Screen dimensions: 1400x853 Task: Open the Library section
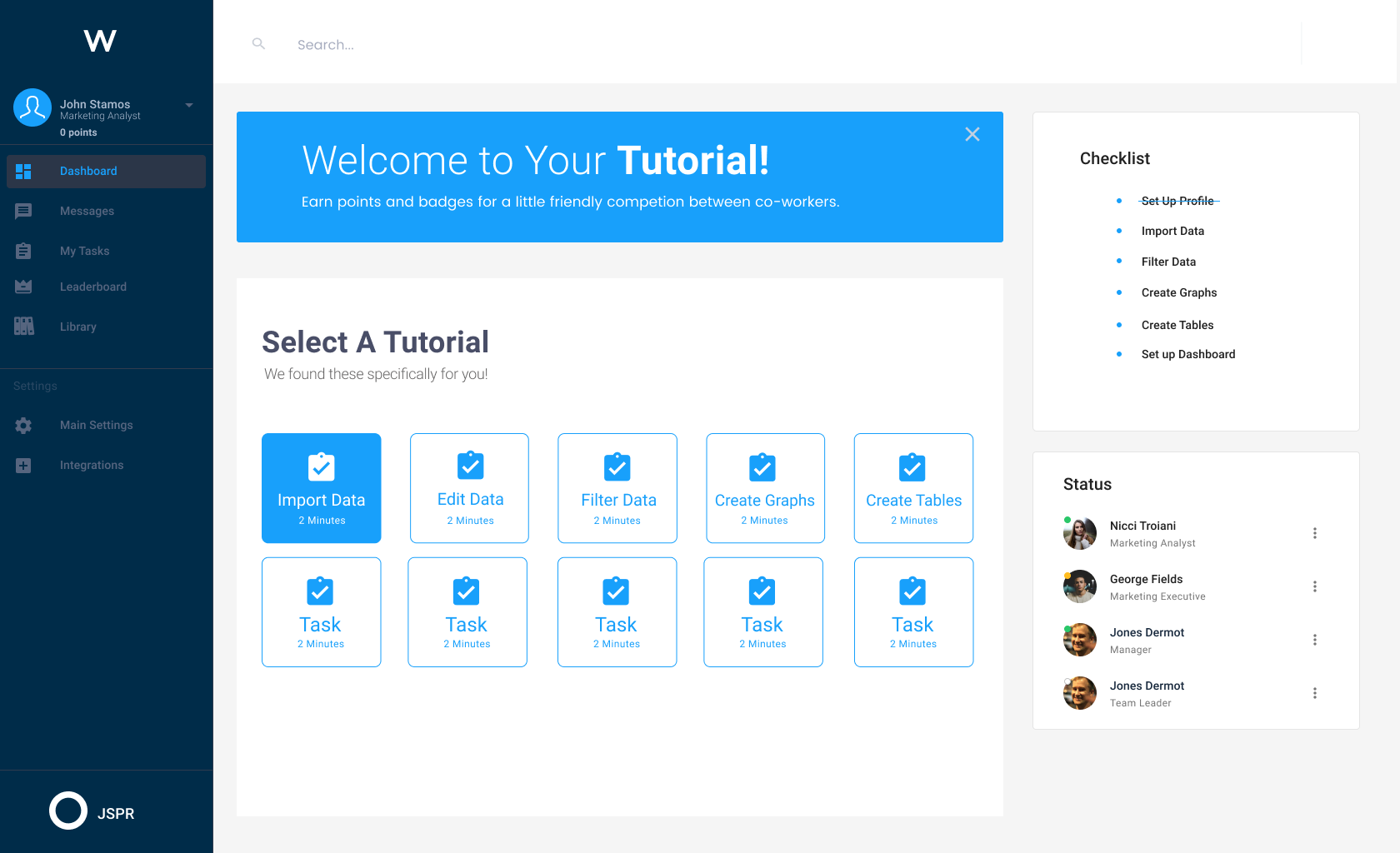(78, 327)
